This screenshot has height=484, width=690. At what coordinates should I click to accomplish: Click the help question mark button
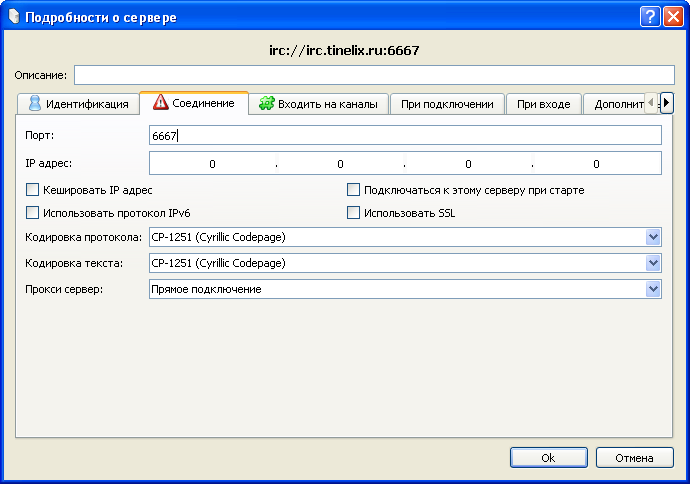[x=650, y=16]
